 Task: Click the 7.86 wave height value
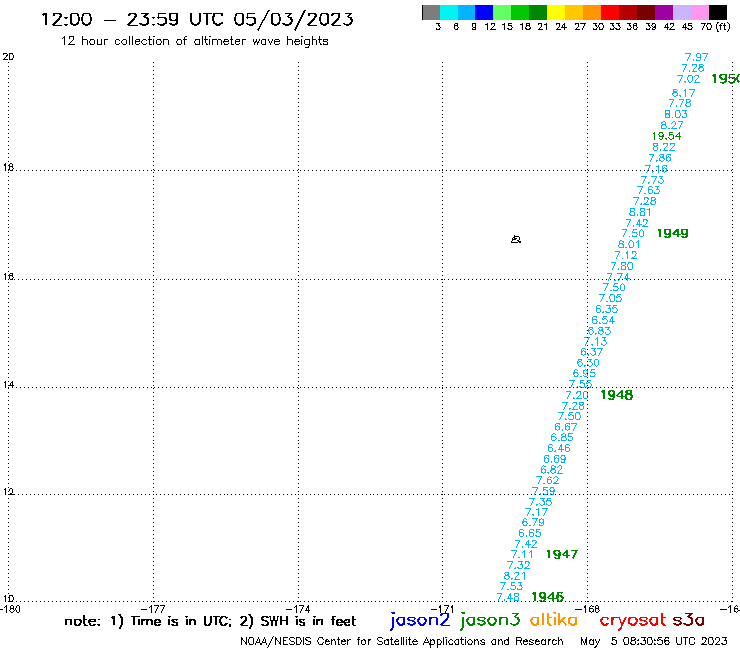(x=660, y=158)
